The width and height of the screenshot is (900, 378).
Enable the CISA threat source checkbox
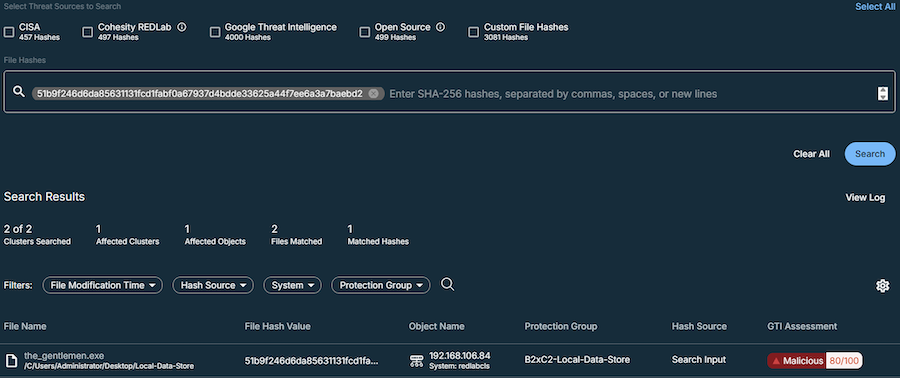(9, 32)
